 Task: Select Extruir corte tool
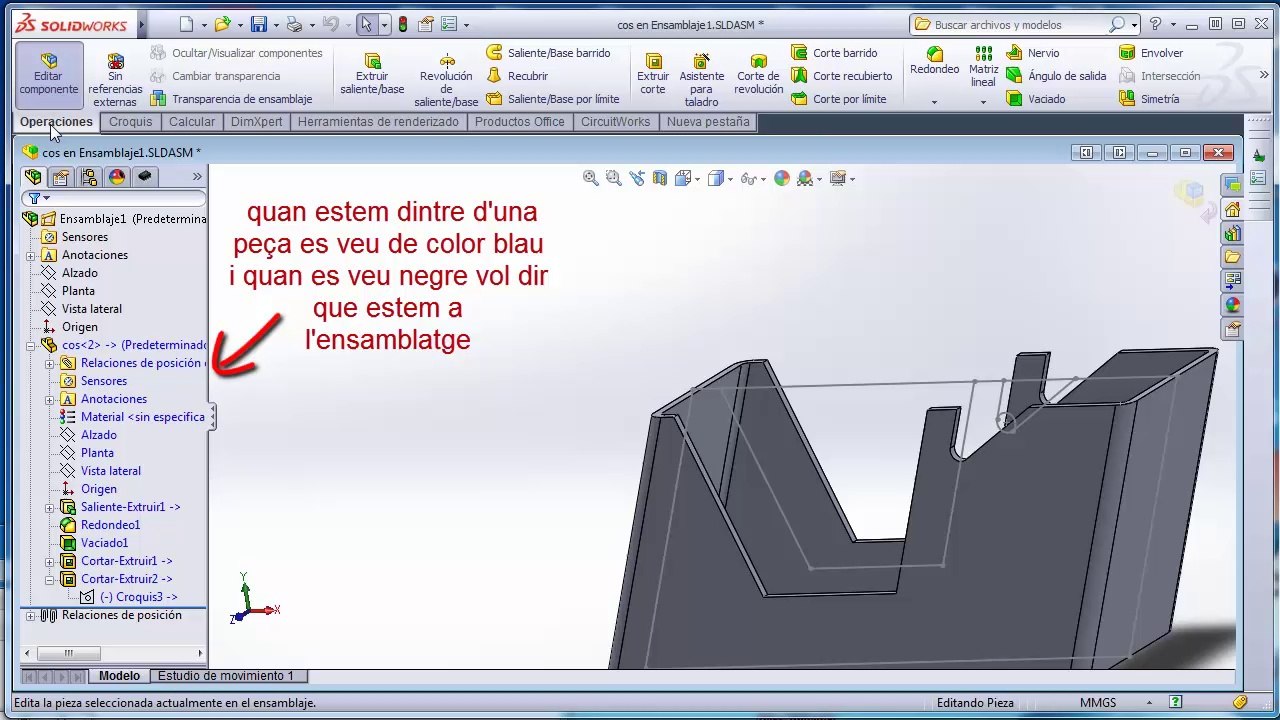pos(653,75)
